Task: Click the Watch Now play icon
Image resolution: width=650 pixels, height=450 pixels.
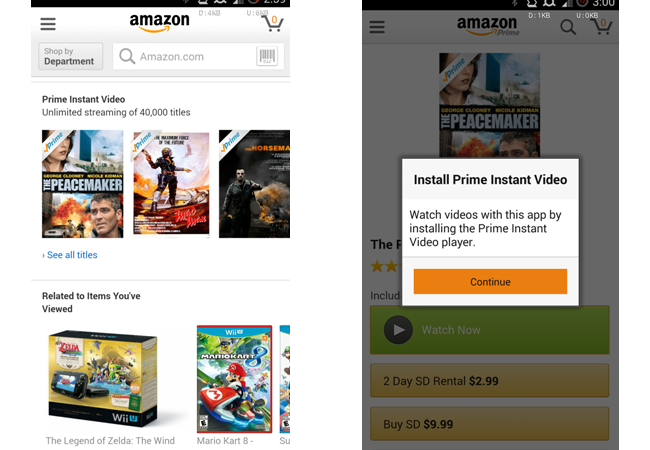Action: 398,330
